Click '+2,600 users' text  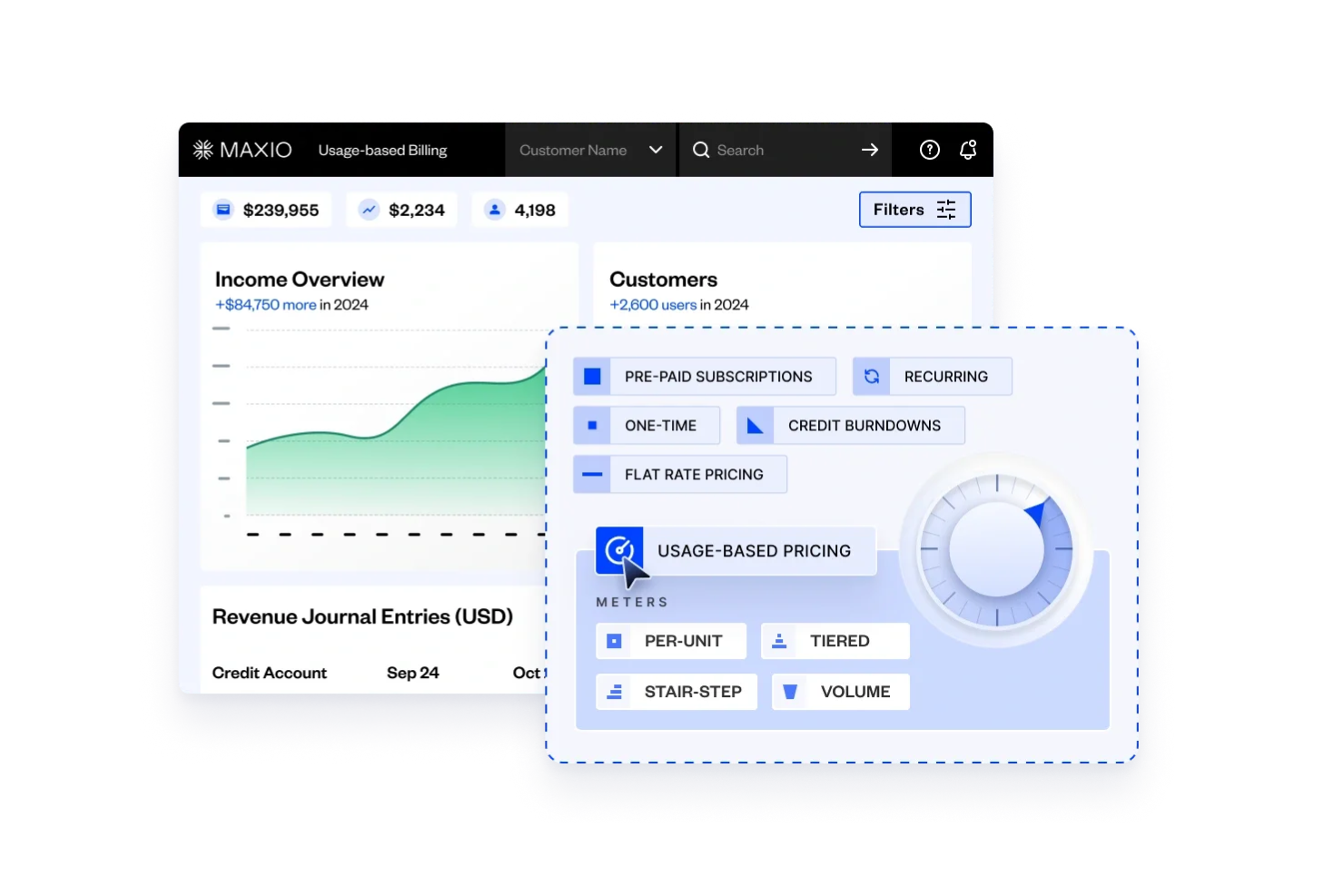click(x=653, y=305)
